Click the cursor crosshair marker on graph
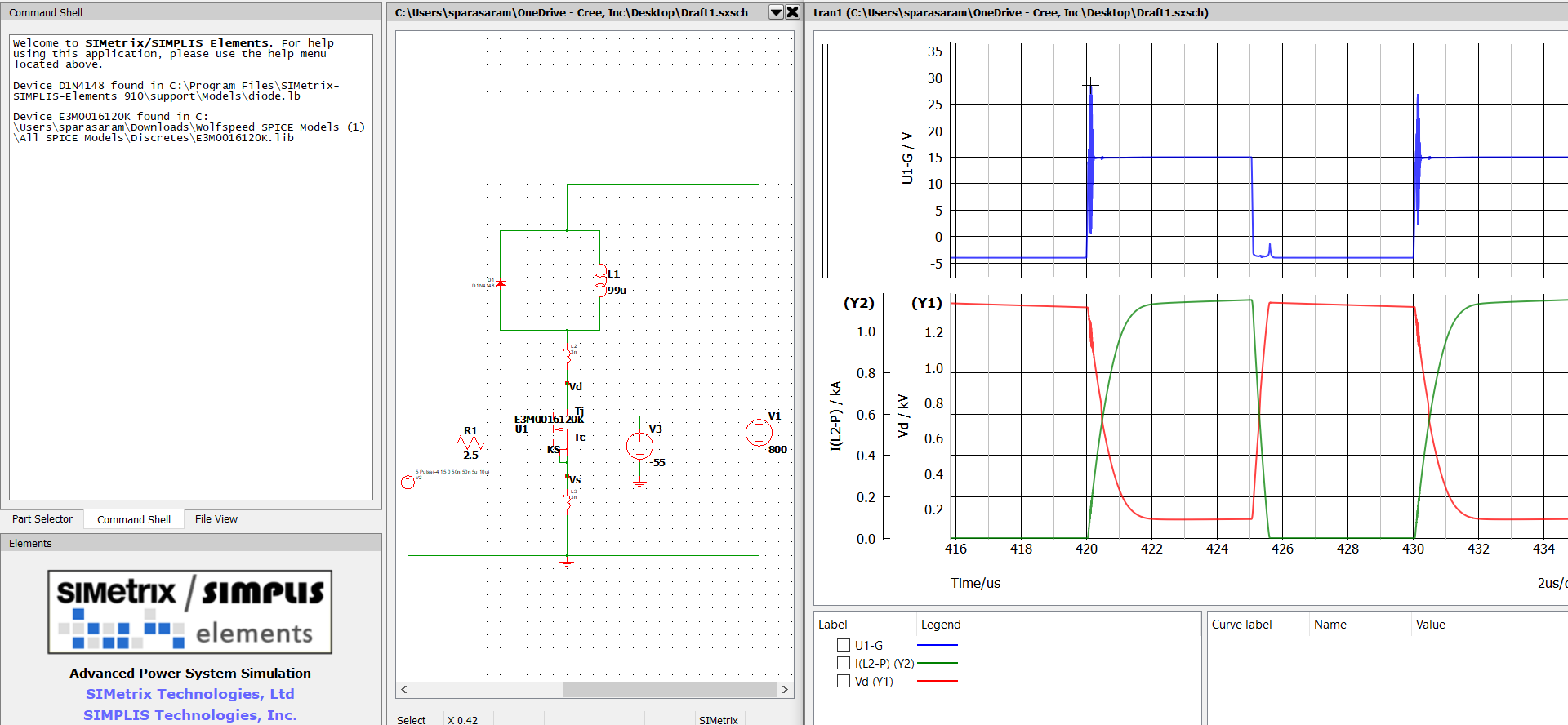Viewport: 1568px width, 725px height. pos(1090,85)
